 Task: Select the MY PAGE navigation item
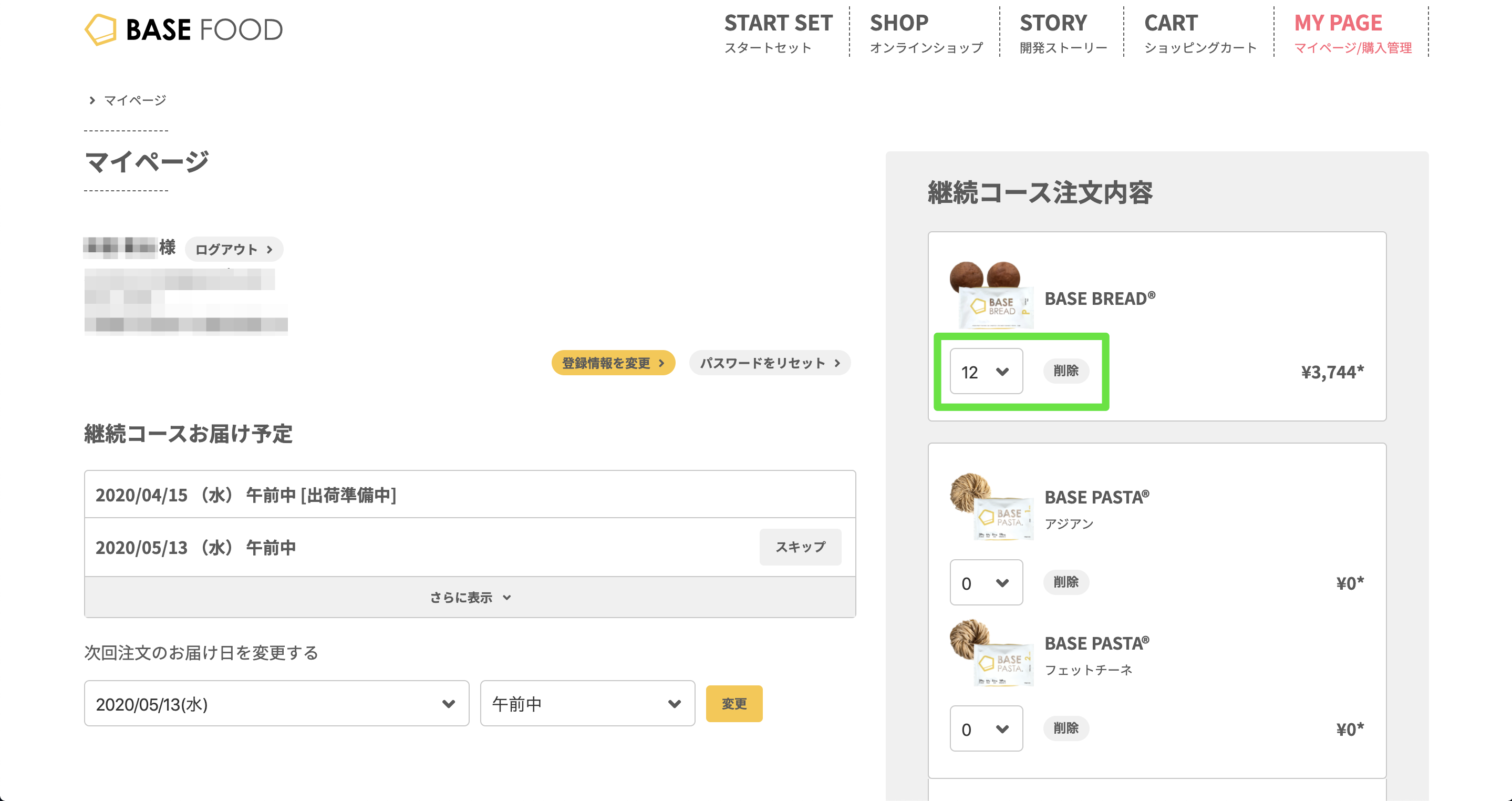pos(1353,33)
